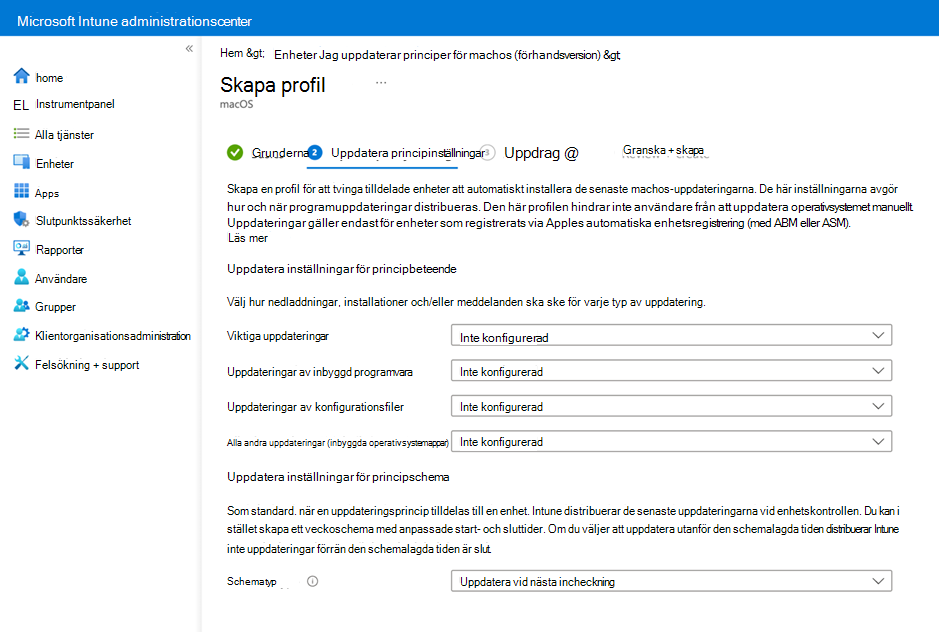Click the Grupper people icon

click(x=22, y=306)
